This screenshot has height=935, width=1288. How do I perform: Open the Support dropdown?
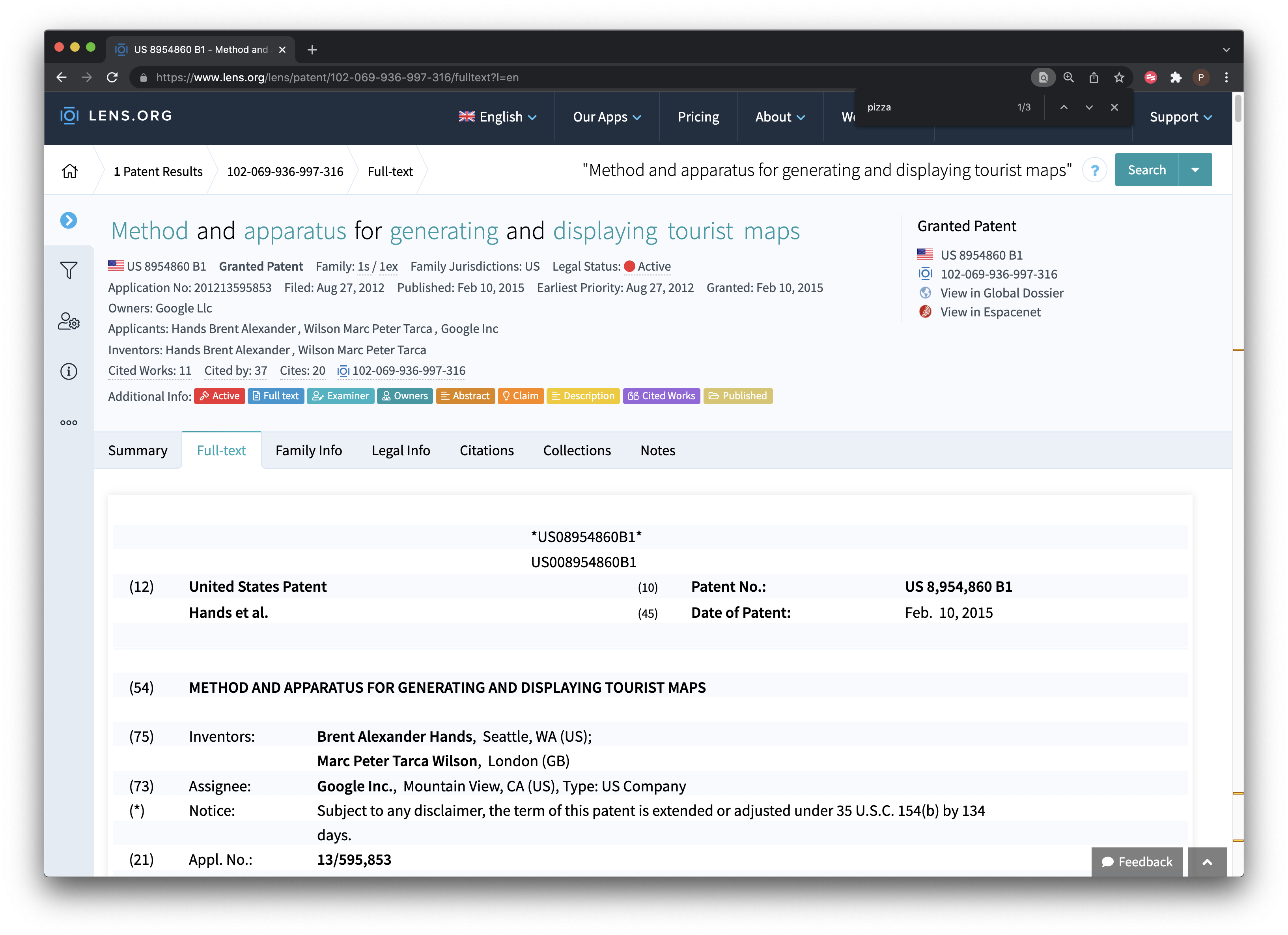click(x=1181, y=117)
